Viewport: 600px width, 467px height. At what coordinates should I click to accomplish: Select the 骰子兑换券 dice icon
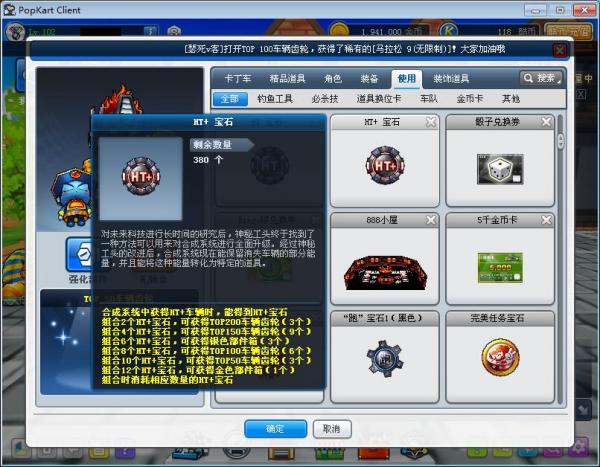pos(500,169)
